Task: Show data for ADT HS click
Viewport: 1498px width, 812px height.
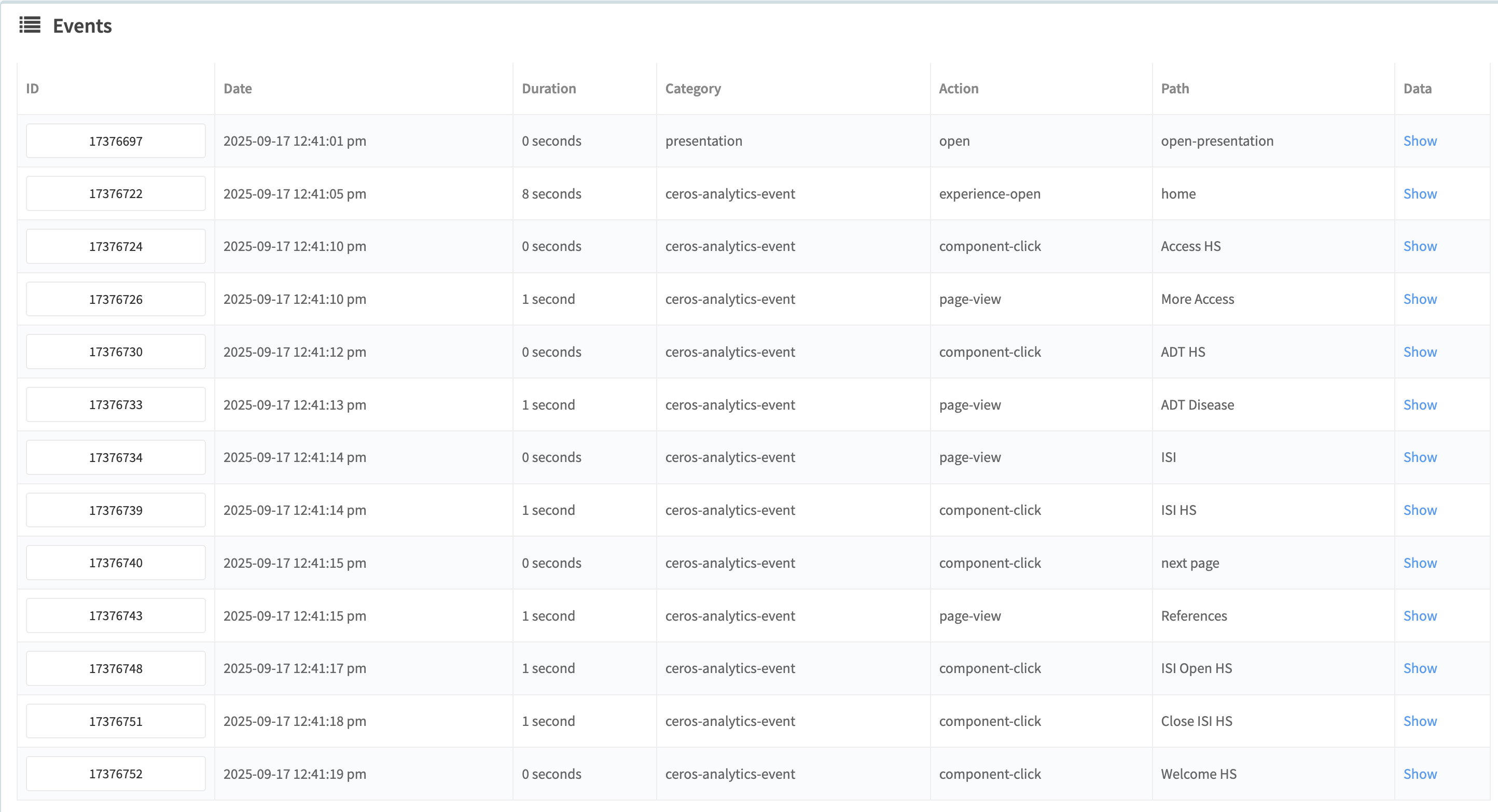Action: [x=1420, y=352]
